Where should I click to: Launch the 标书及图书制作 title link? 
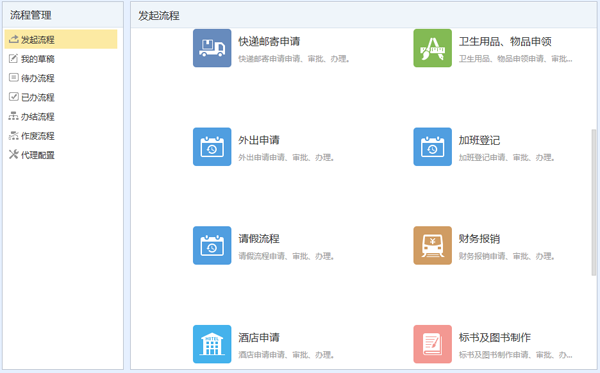495,337
